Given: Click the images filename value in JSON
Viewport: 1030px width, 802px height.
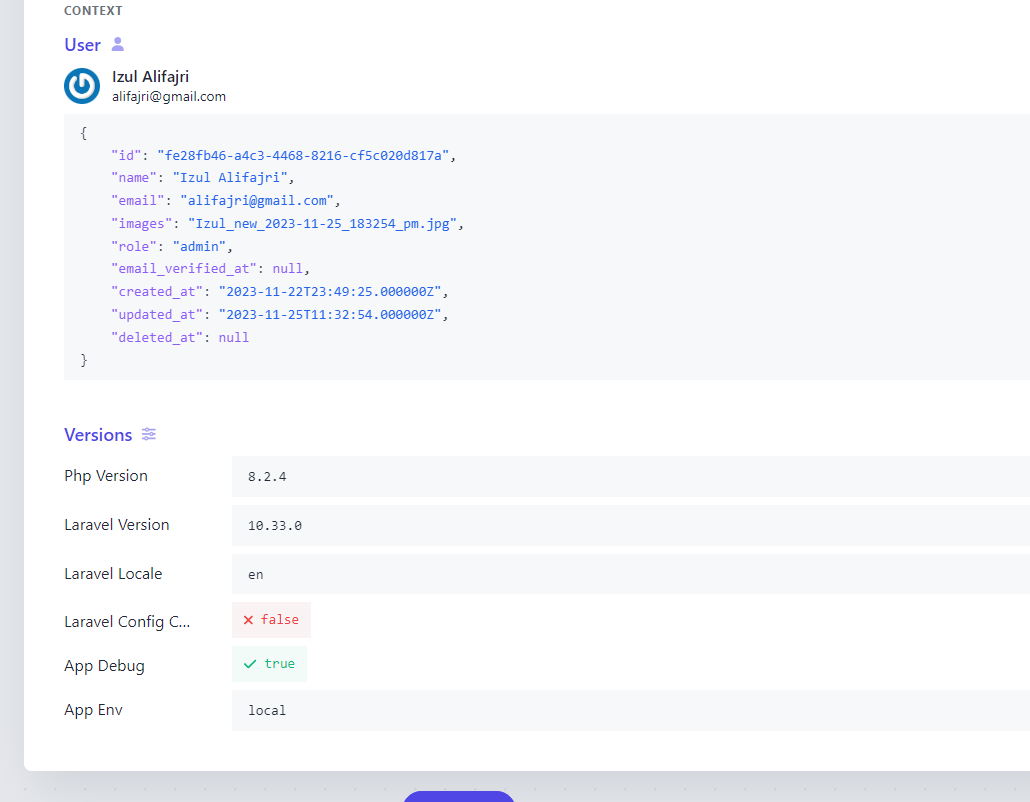Looking at the screenshot, I should (325, 223).
